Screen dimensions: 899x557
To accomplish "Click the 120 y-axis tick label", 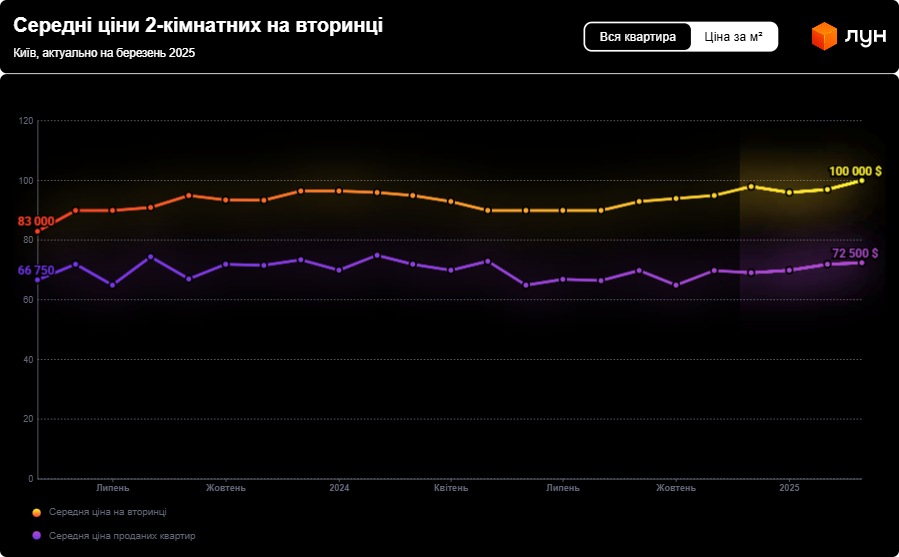I will click(27, 121).
